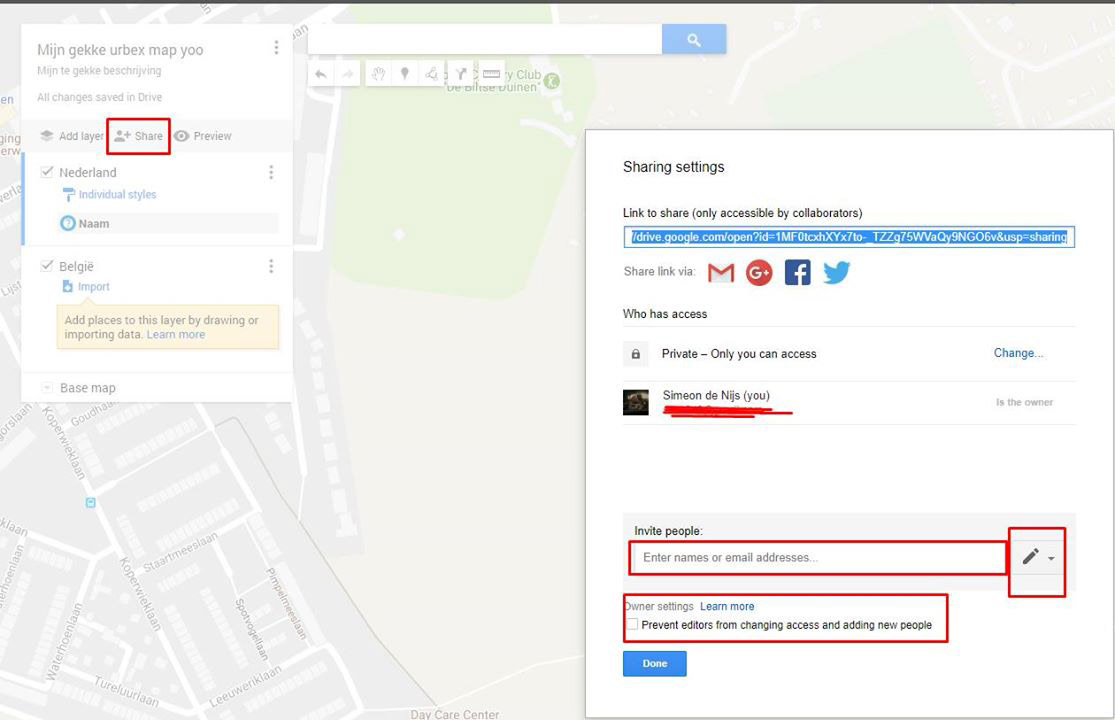The width and height of the screenshot is (1115, 720).
Task: Open Nederland layer options menu
Action: pyautogui.click(x=271, y=172)
